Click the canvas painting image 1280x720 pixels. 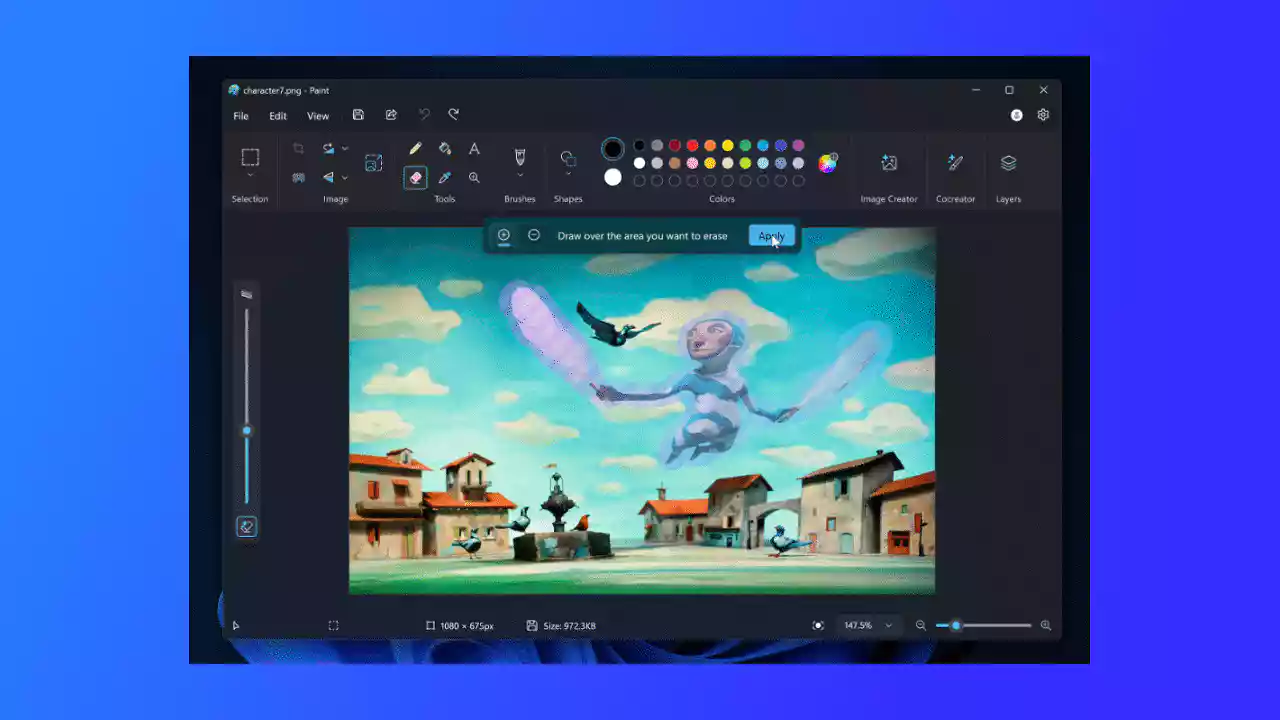[642, 410]
